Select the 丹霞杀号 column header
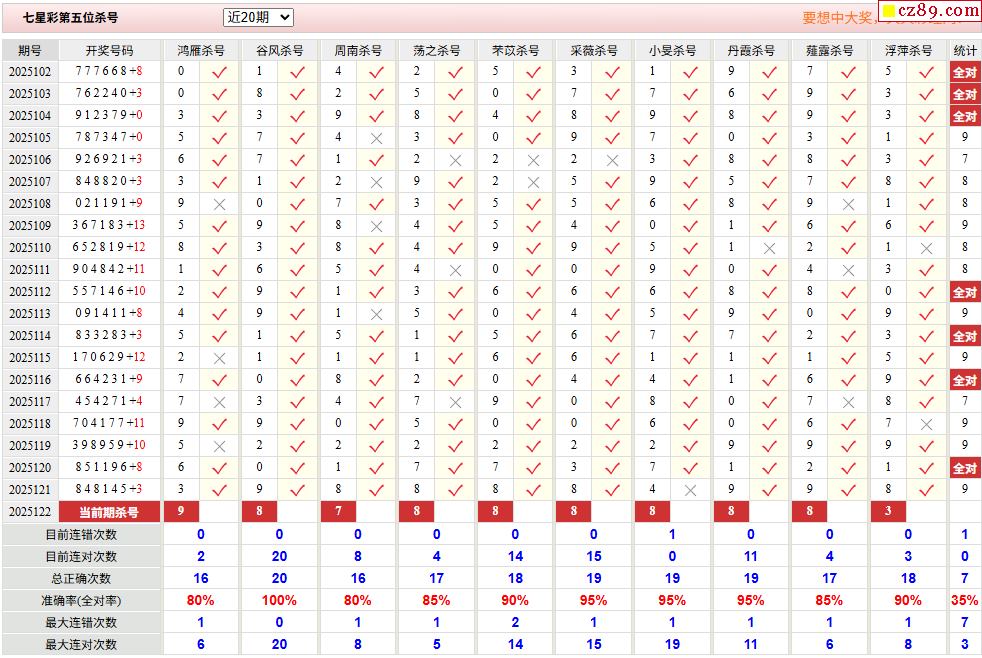982x658 pixels. point(751,51)
